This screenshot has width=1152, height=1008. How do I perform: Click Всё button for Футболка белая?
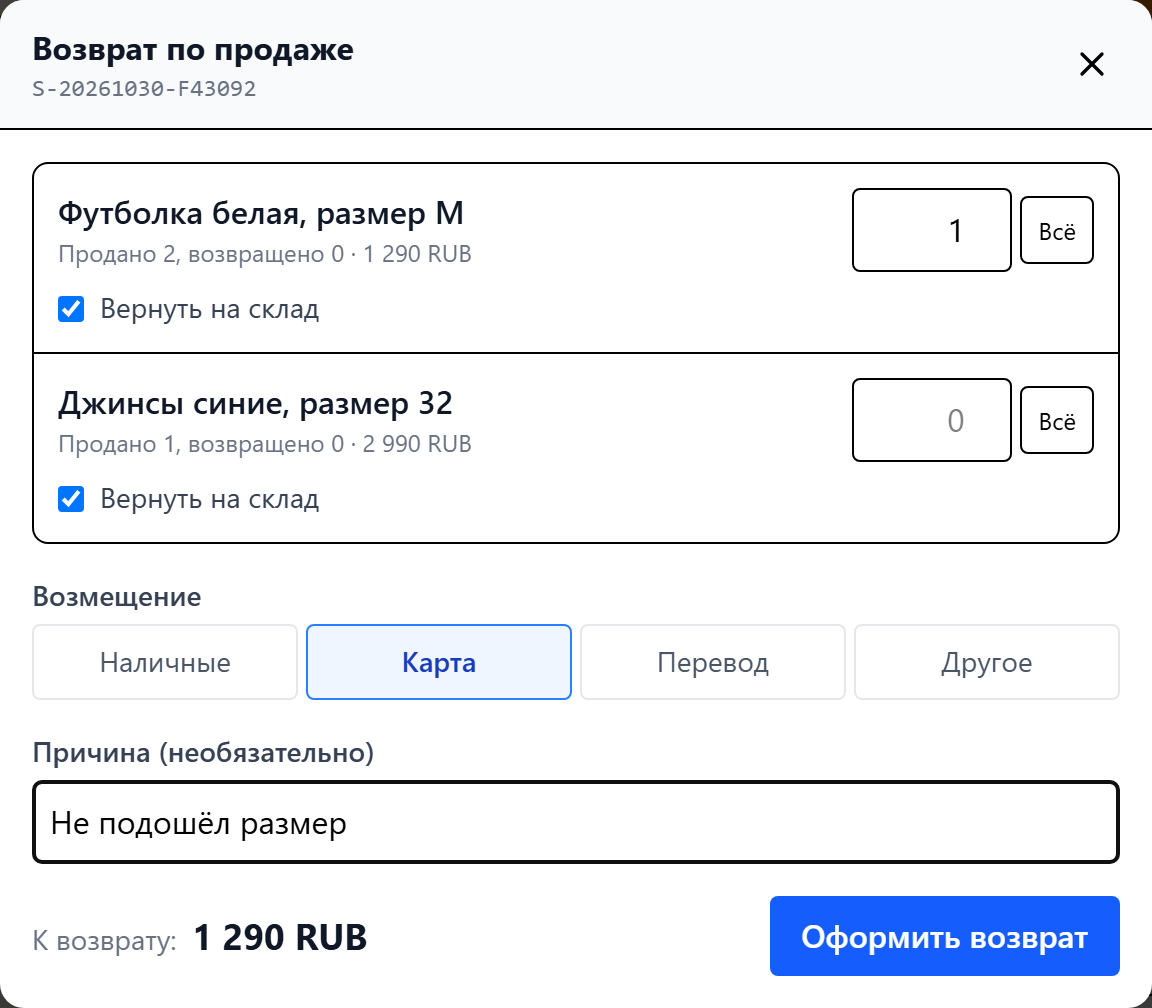[x=1056, y=230]
